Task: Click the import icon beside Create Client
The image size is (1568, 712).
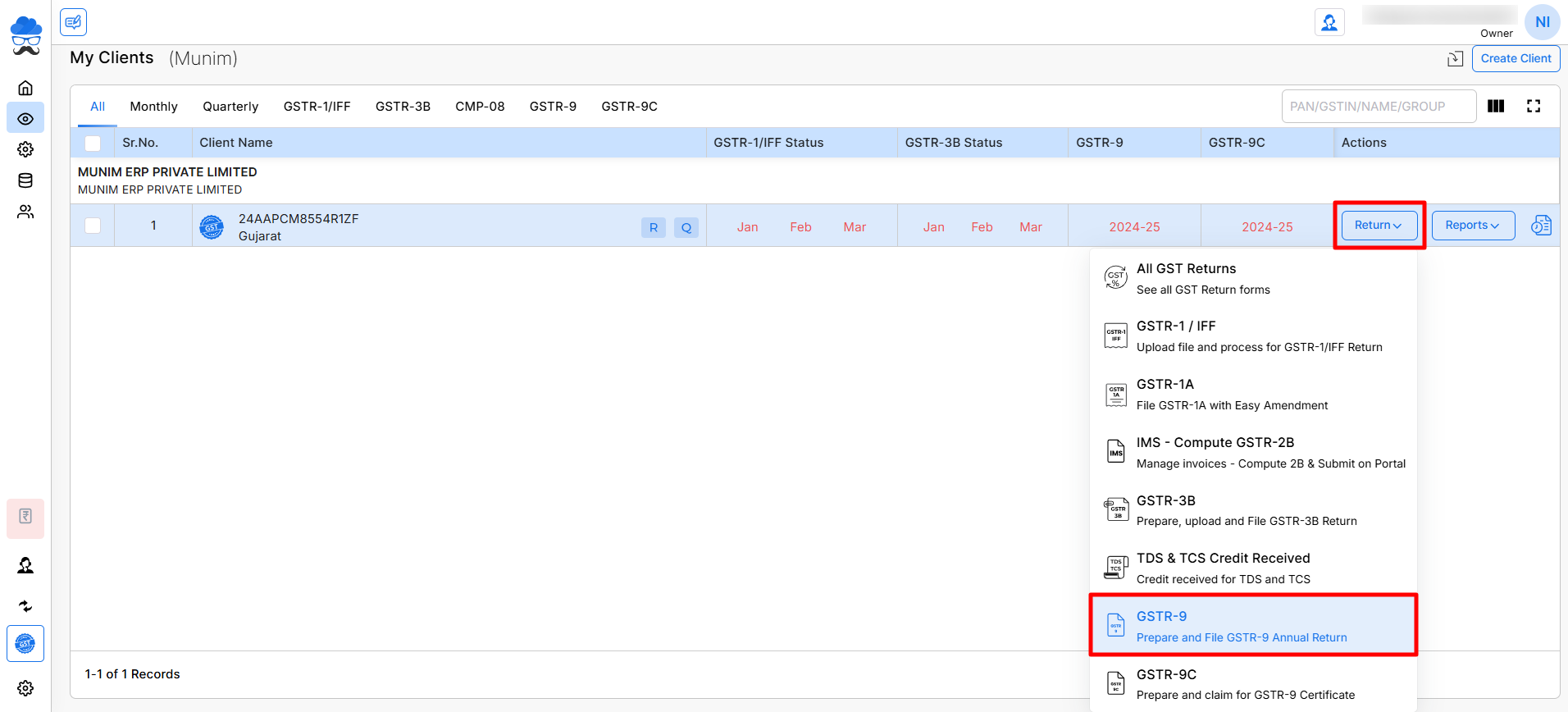Action: coord(1455,58)
